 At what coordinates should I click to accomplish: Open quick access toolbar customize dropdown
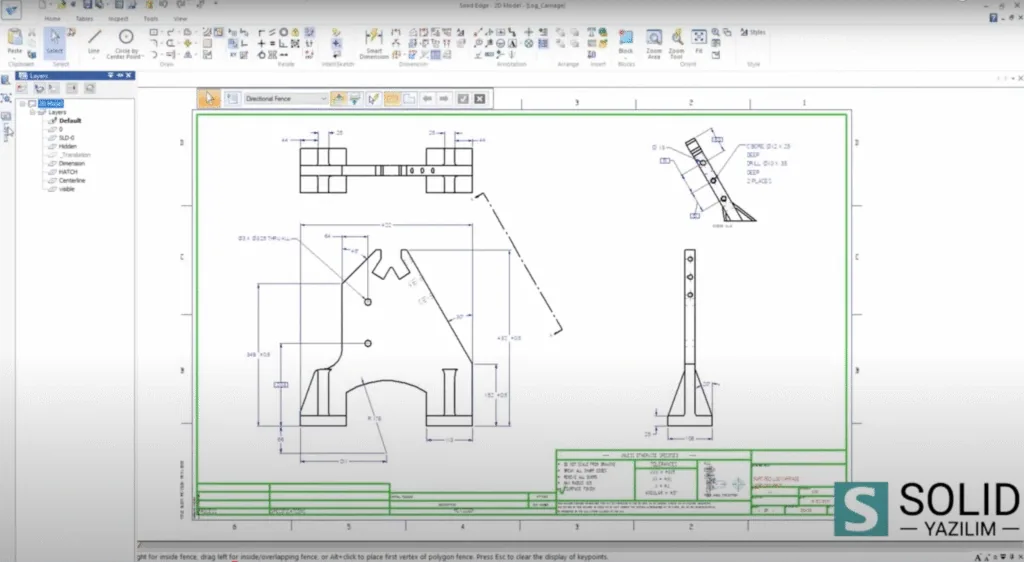click(x=216, y=5)
